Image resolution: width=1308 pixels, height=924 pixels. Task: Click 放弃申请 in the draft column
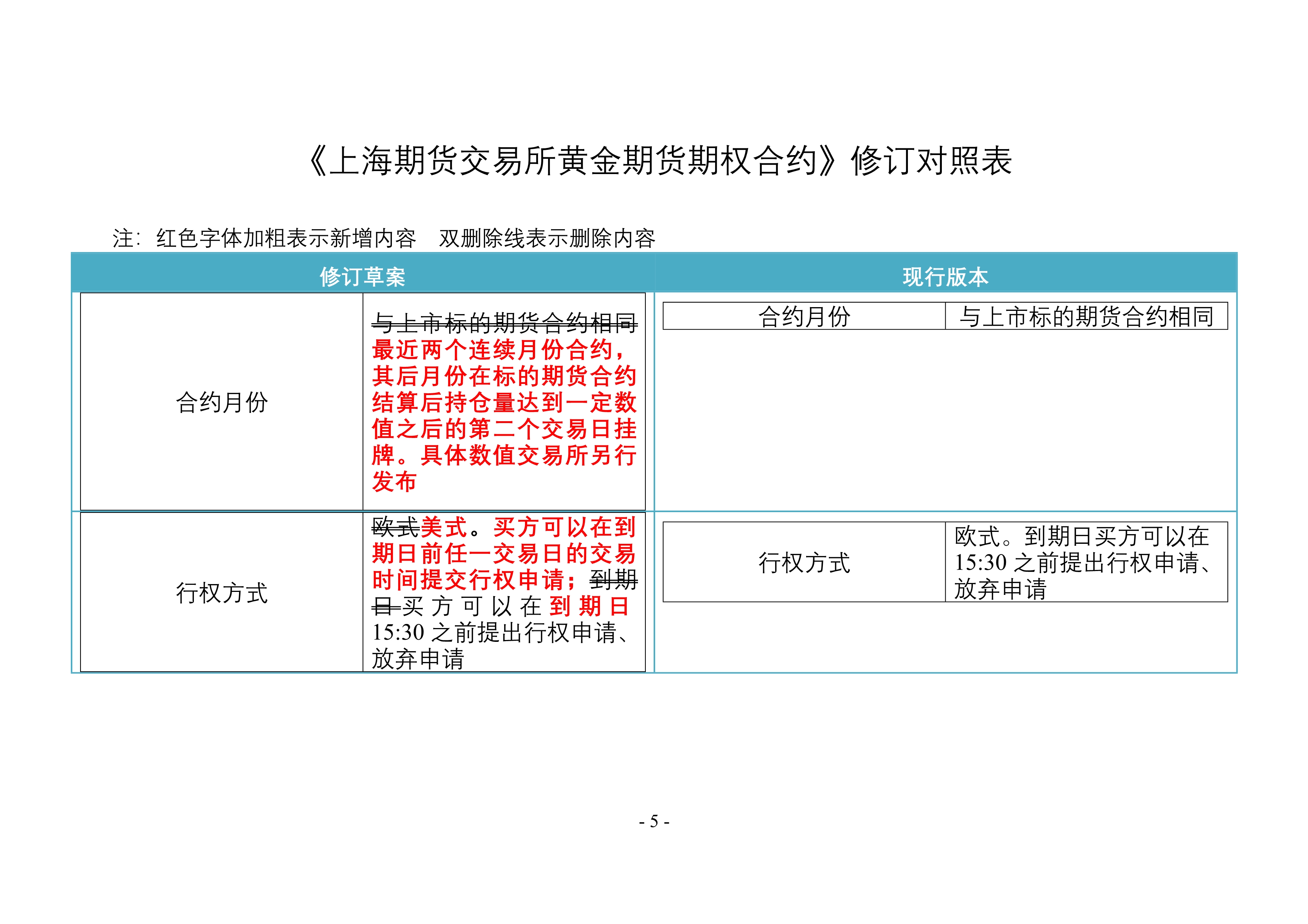click(x=418, y=659)
